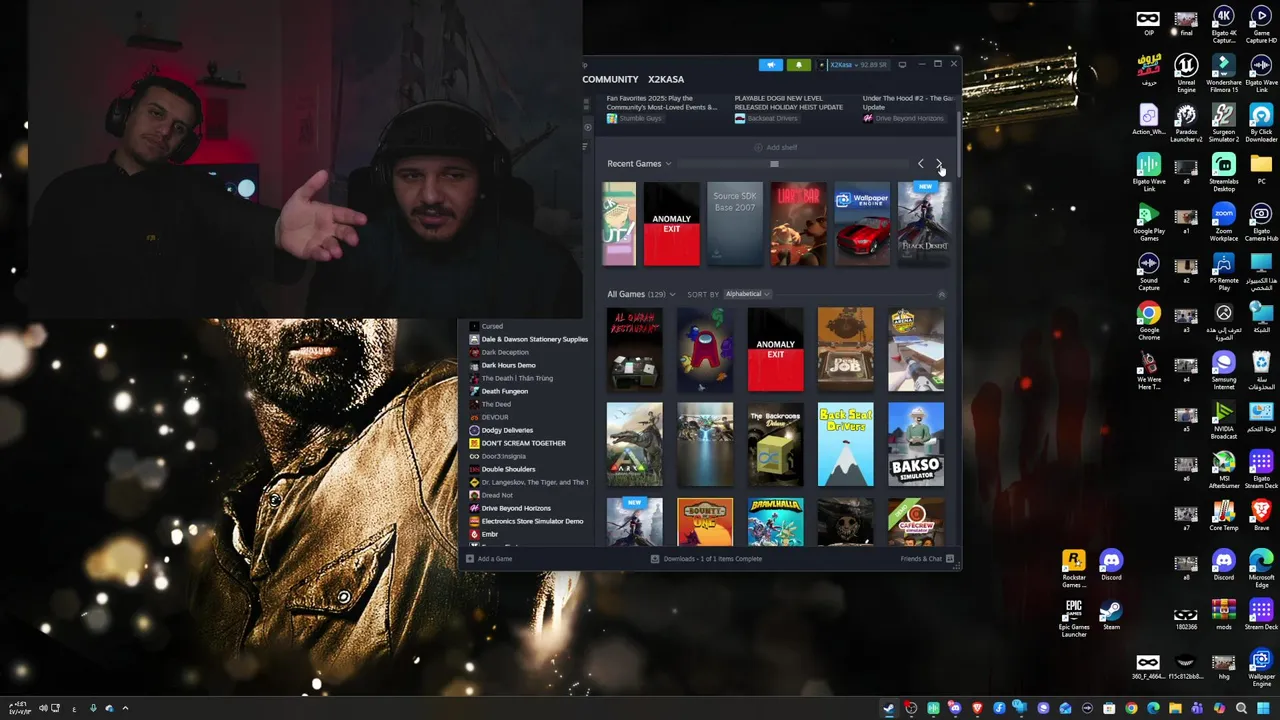
Task: Select Dodgy Deliveries in game list
Action: click(x=501, y=430)
